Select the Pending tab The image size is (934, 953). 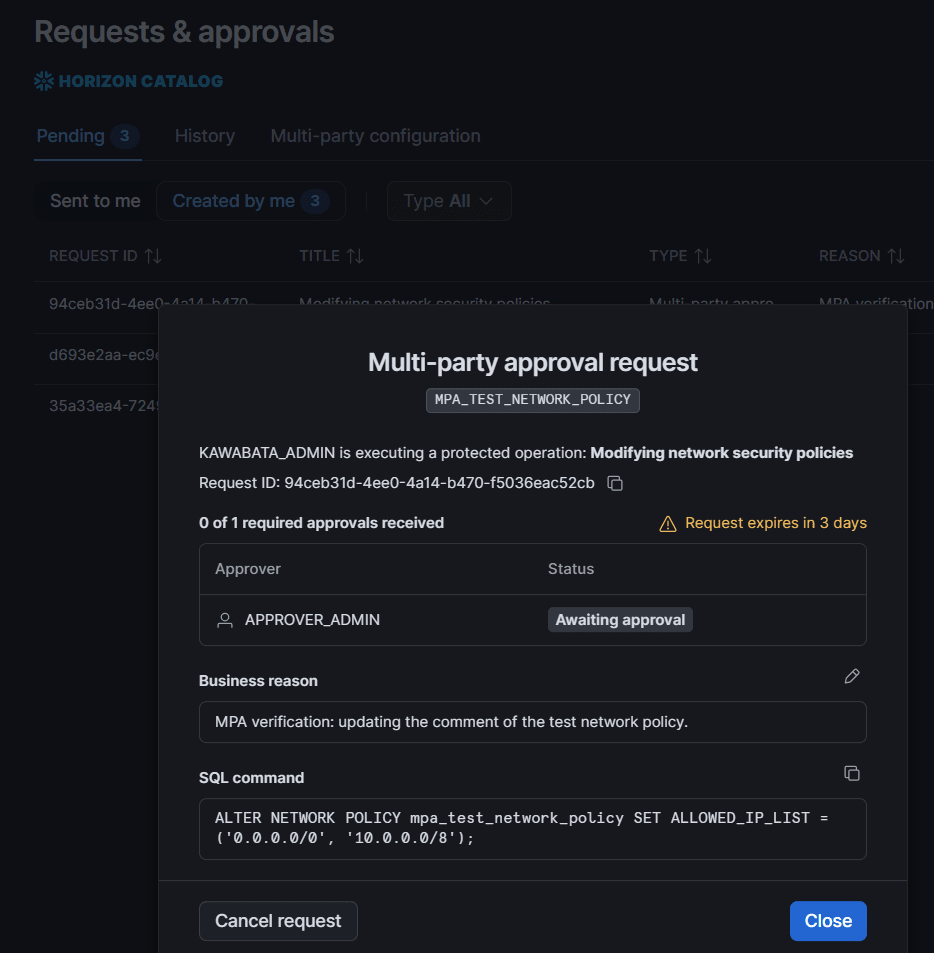[x=88, y=136]
